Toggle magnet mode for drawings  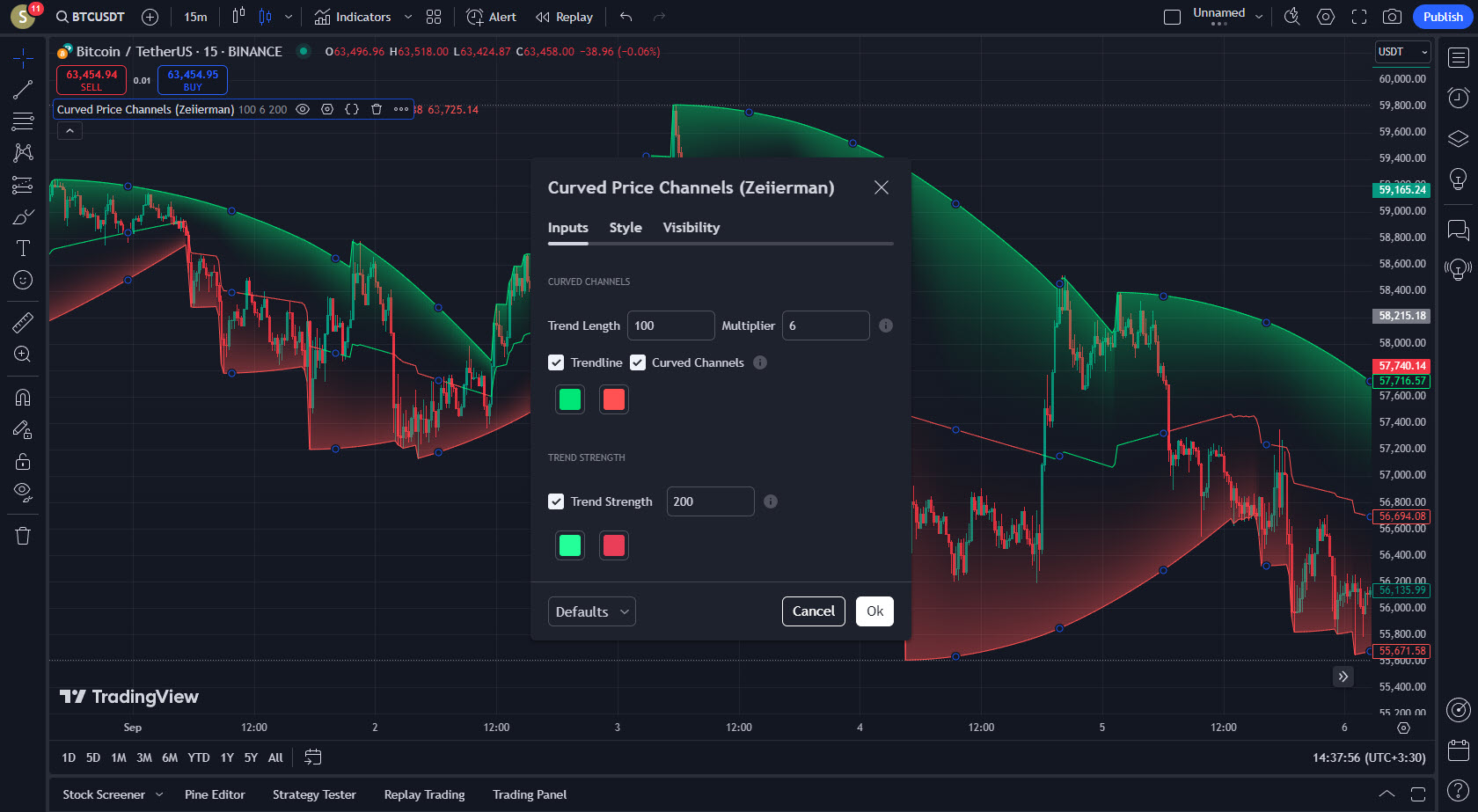23,398
